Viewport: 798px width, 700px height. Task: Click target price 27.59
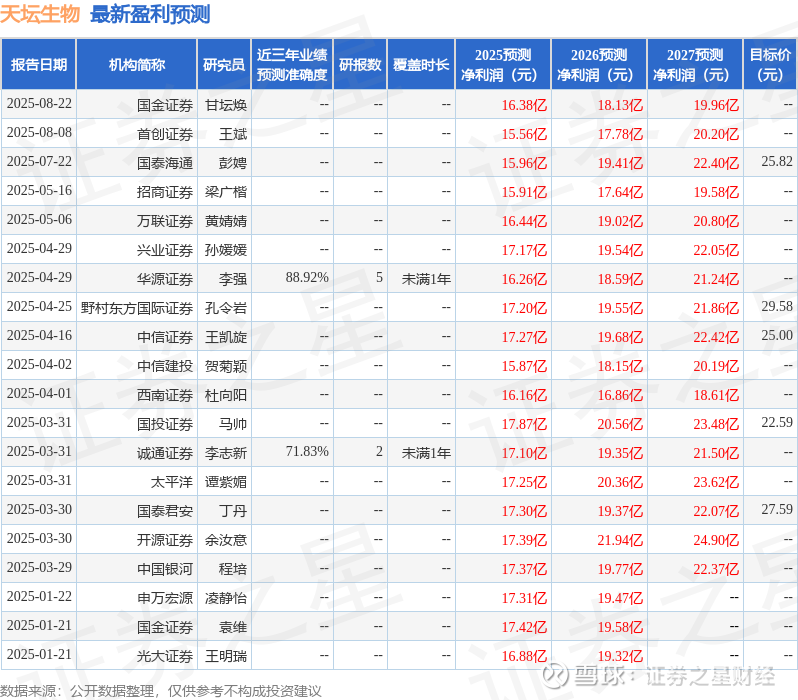pyautogui.click(x=777, y=510)
